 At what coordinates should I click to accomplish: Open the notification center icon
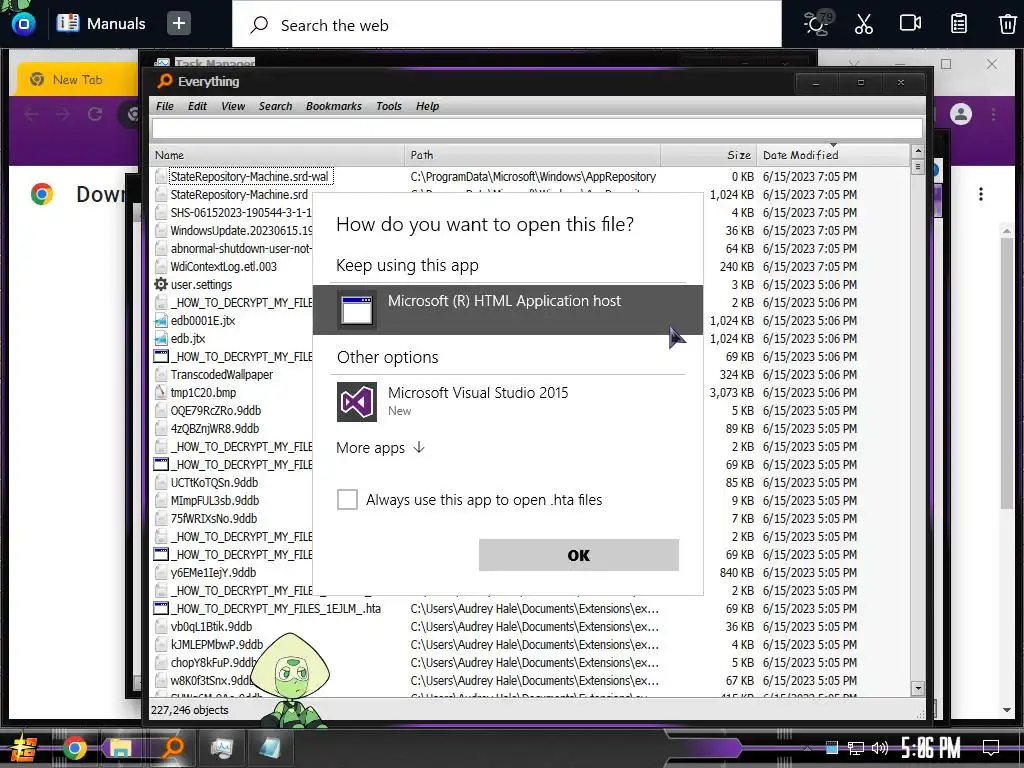point(991,748)
